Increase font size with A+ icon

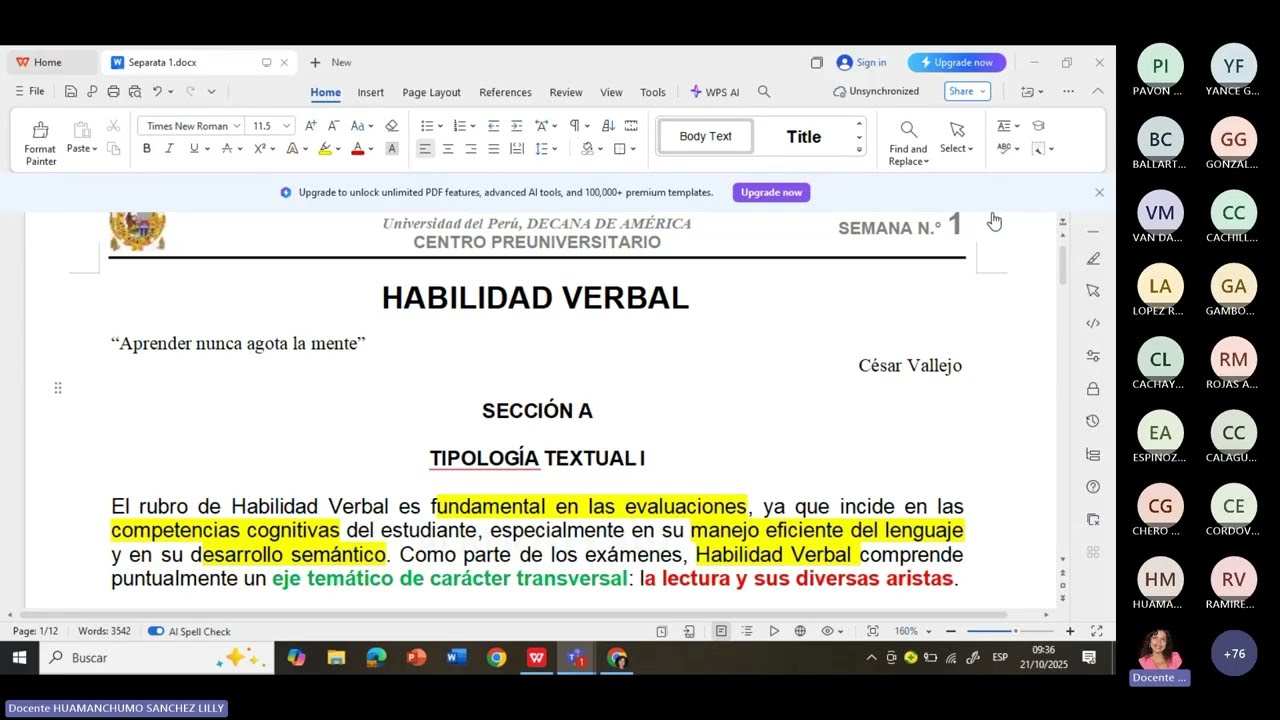point(311,126)
